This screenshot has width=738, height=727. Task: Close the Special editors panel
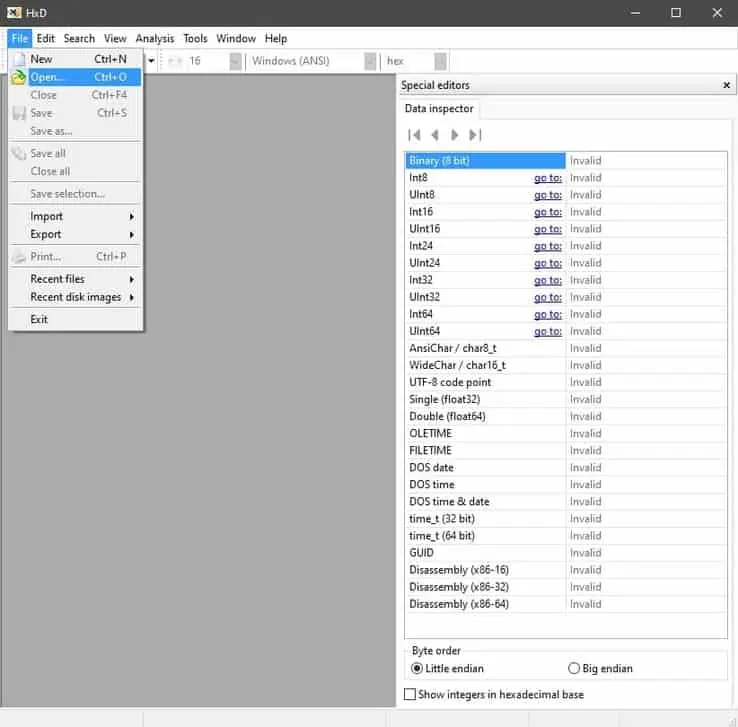726,85
